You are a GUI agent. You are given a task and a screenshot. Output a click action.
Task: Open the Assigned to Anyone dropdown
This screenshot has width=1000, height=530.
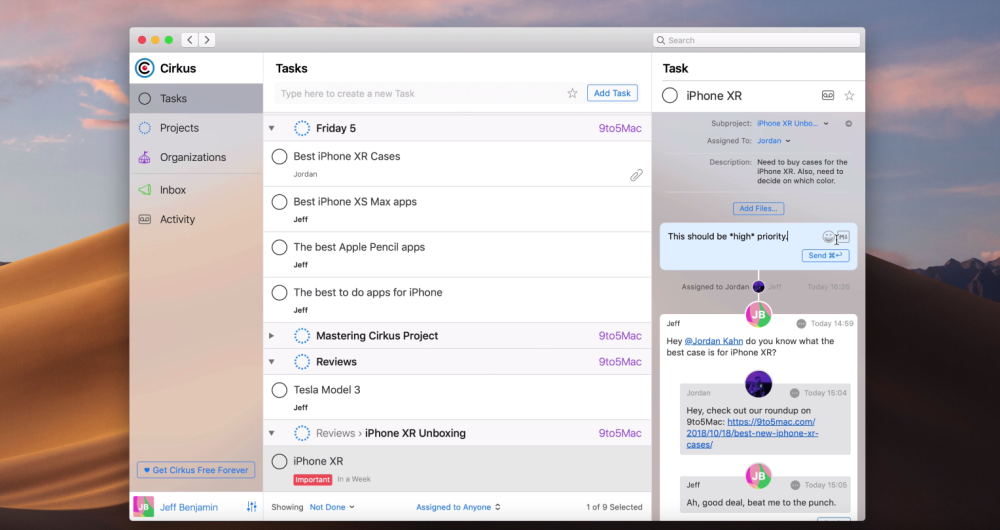(458, 507)
